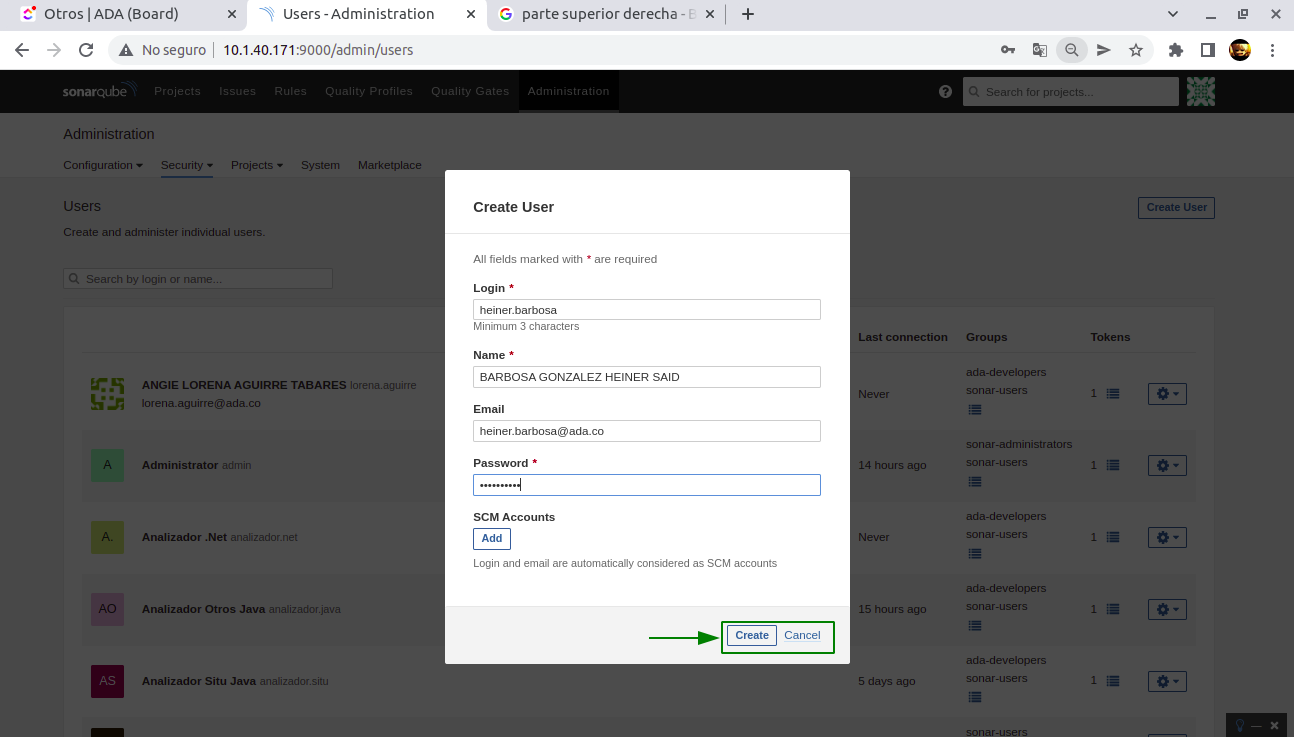Open the help question mark icon

click(x=945, y=91)
